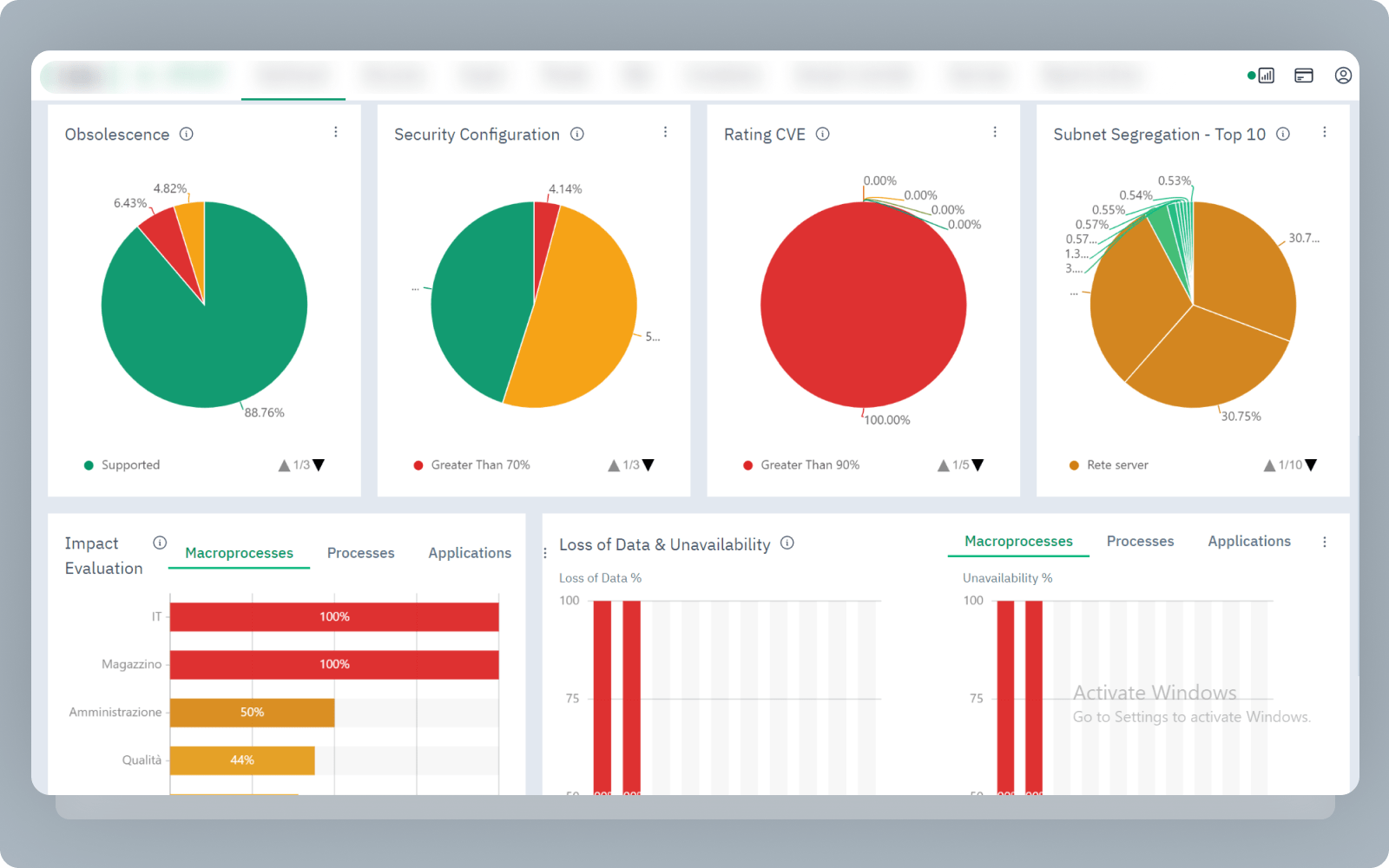This screenshot has width=1389, height=868.
Task: Open Rating CVE card options menu
Action: click(995, 132)
